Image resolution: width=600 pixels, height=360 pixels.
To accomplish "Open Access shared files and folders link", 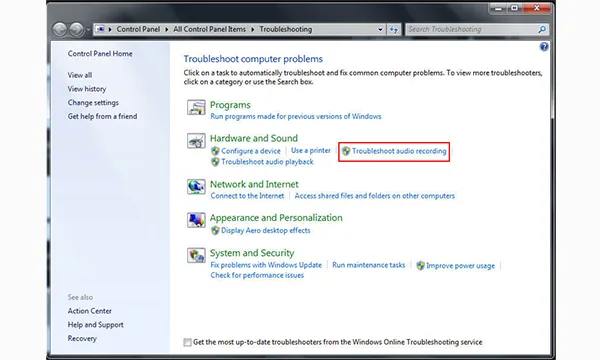I will click(375, 196).
